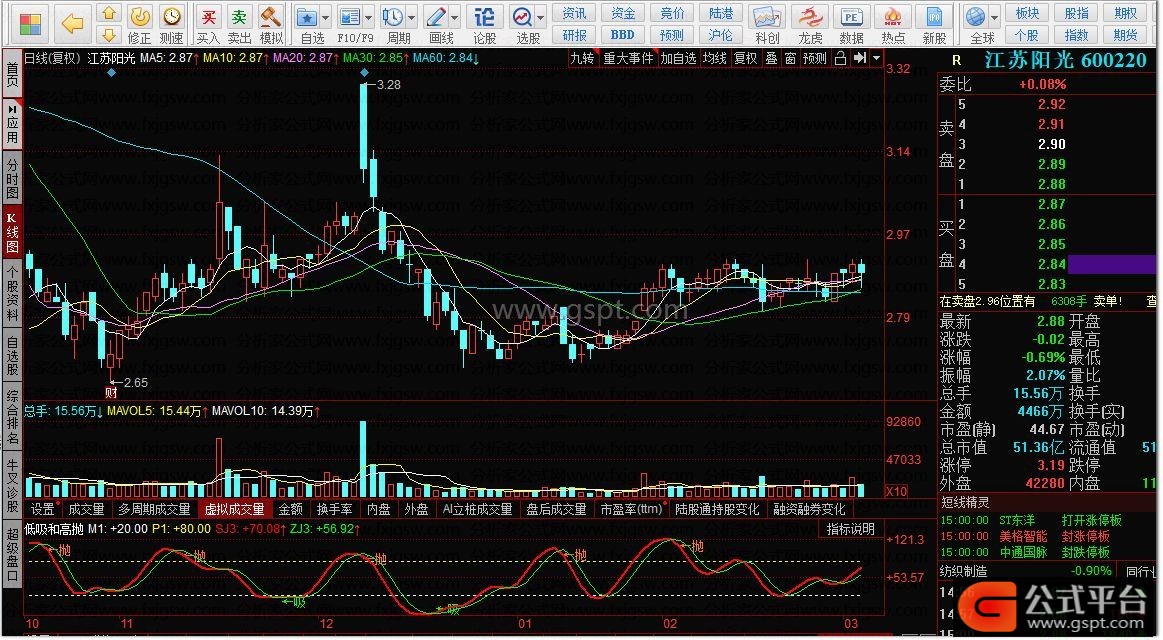Open the 自选 star folder icon

point(306,16)
